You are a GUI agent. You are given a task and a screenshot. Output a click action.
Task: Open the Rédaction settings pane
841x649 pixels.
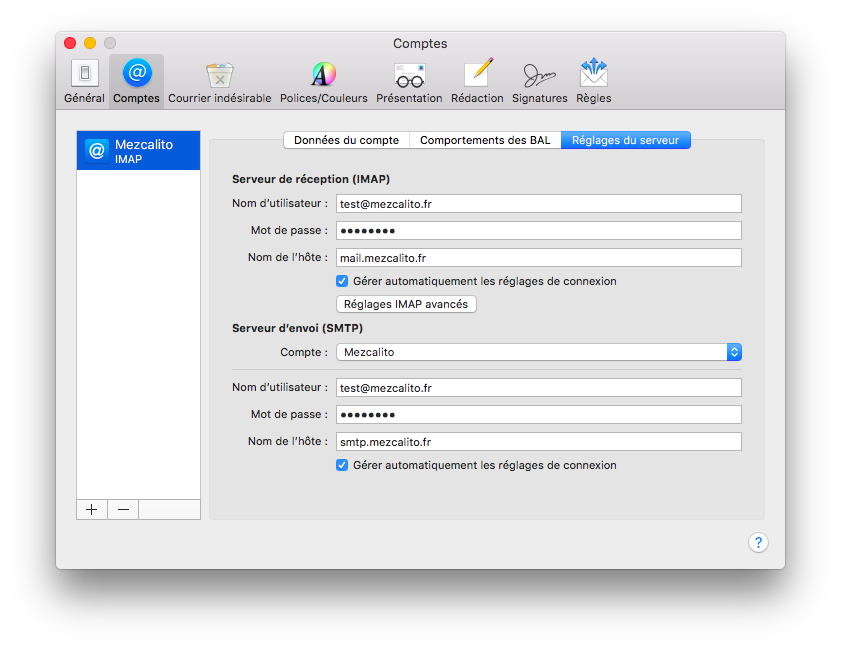point(477,80)
